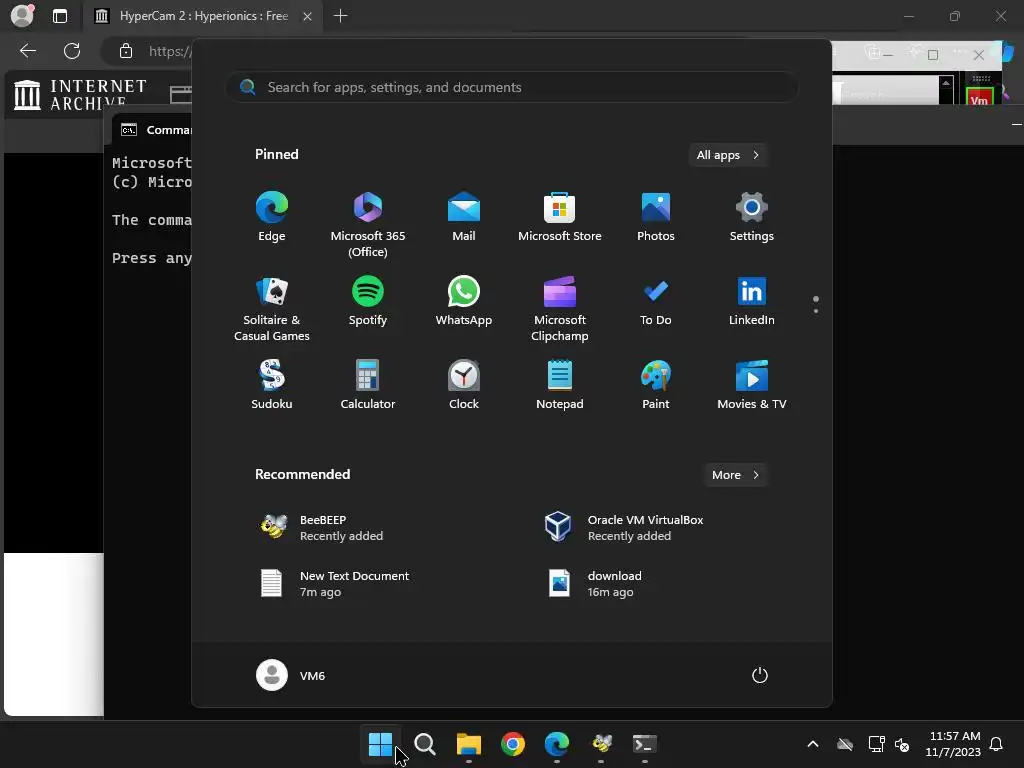This screenshot has width=1024, height=768.
Task: Open the Clock app
Action: click(464, 385)
